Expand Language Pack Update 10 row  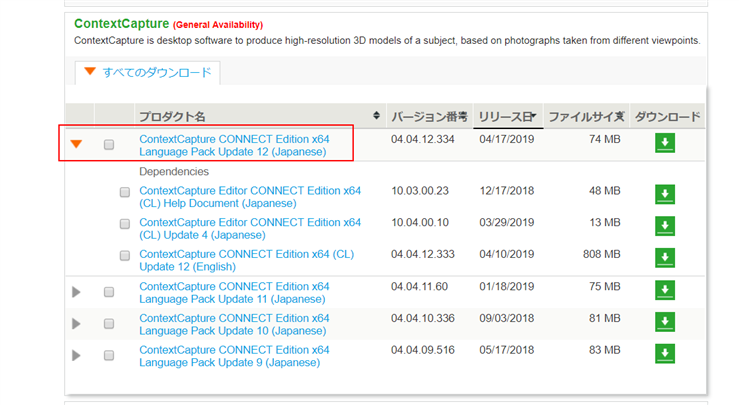click(76, 324)
